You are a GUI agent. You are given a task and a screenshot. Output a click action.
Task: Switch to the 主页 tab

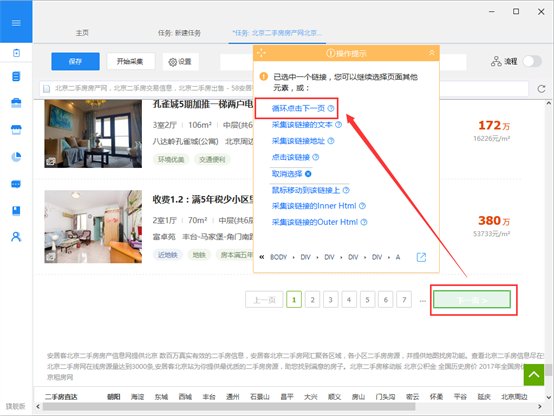[x=82, y=33]
